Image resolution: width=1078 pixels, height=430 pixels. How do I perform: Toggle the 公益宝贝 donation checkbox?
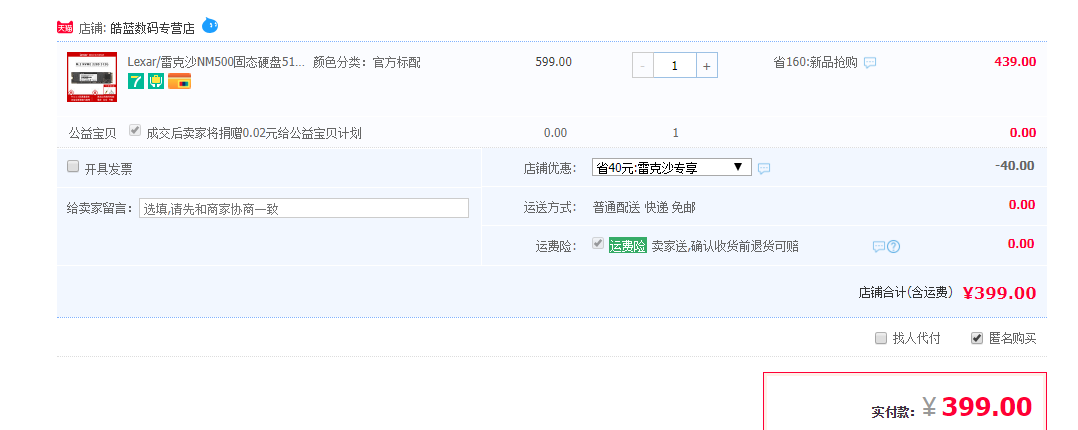[135, 130]
